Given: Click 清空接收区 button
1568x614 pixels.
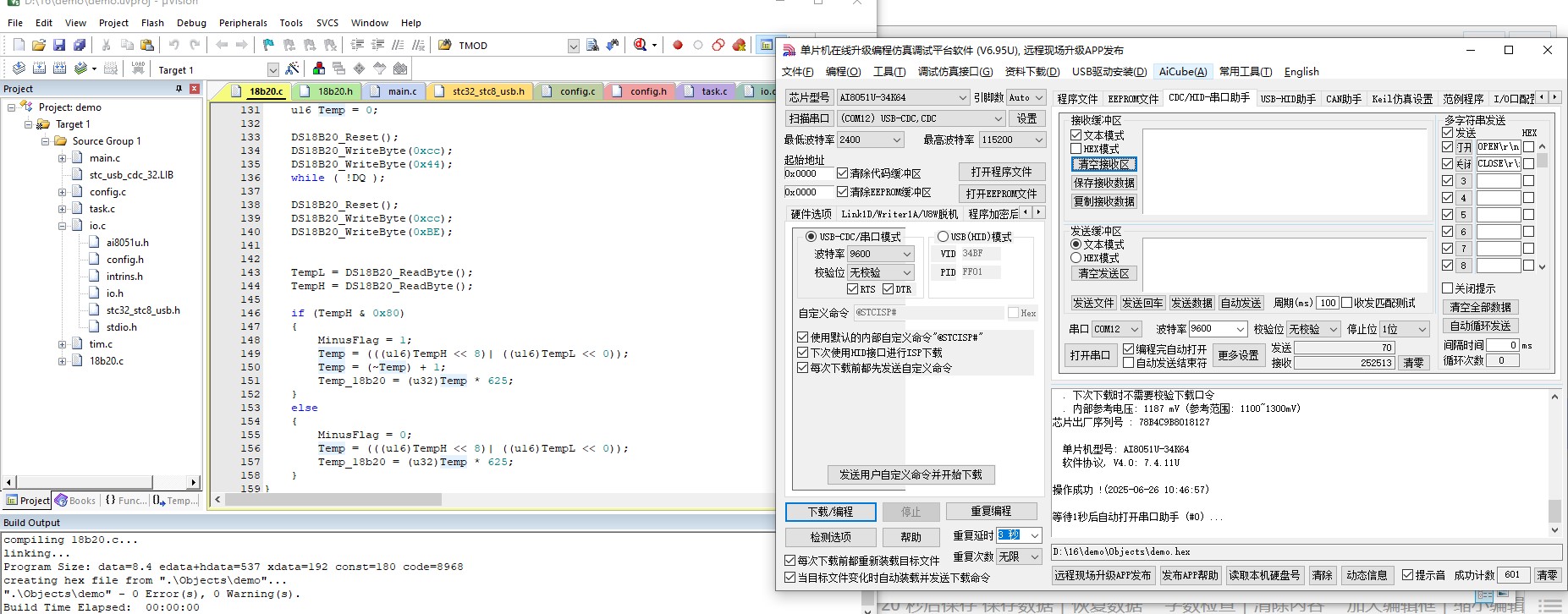Looking at the screenshot, I should point(1103,164).
